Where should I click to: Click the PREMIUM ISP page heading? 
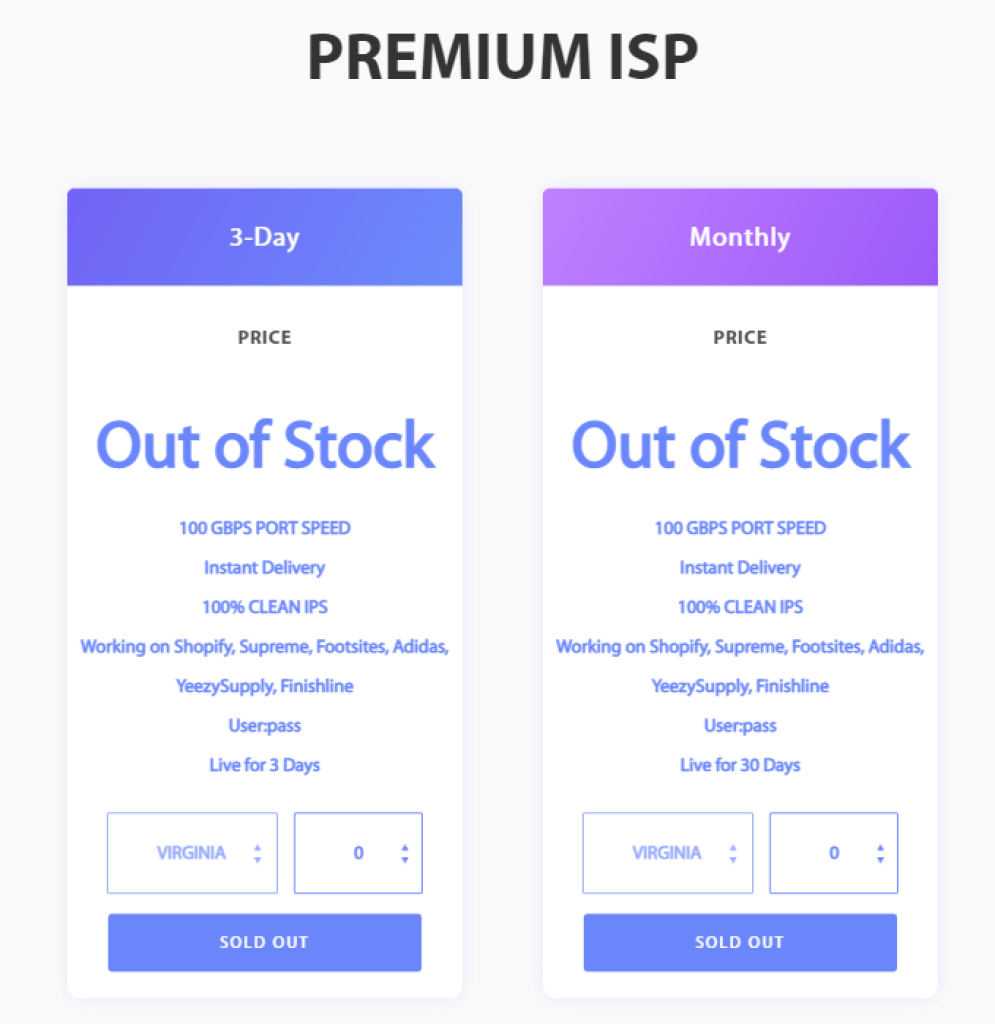[502, 57]
